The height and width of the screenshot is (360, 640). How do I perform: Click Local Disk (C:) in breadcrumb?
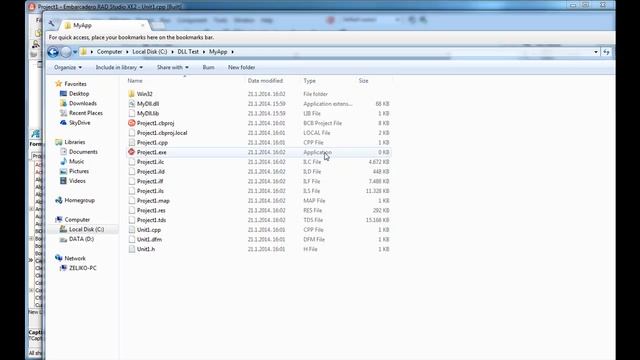click(x=150, y=52)
